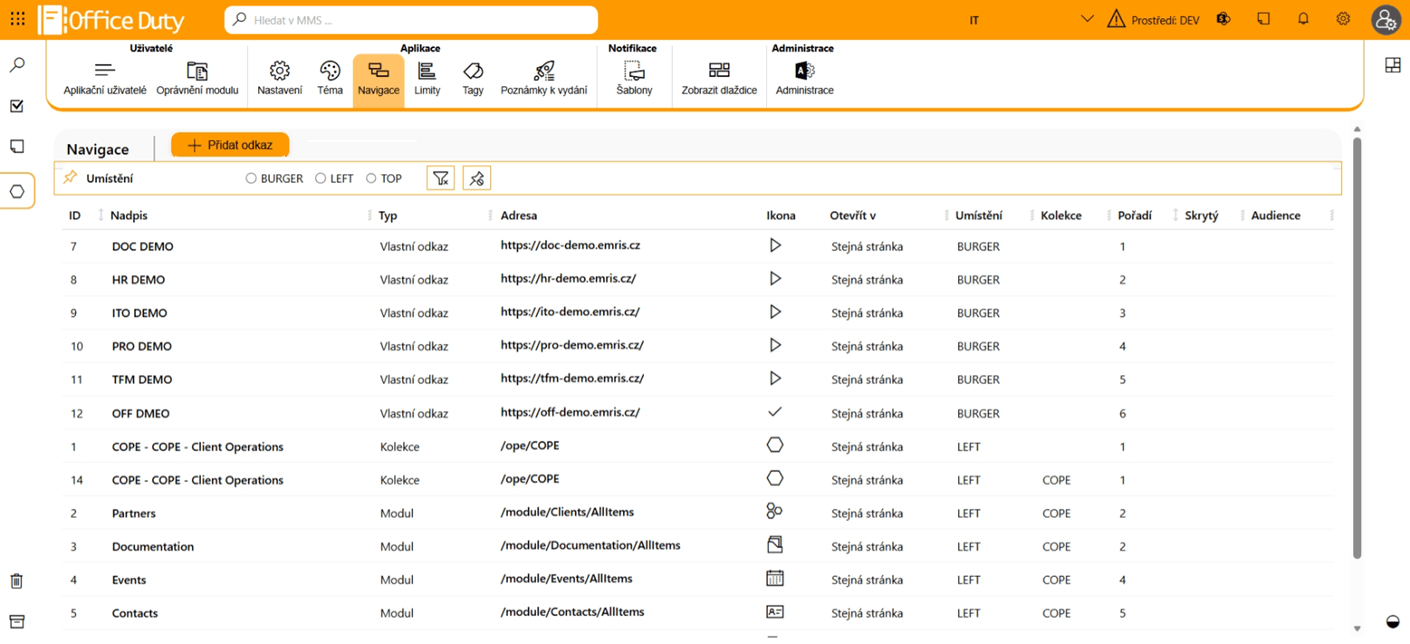Viewport: 1410px width, 644px height.
Task: Open the user profile avatar
Action: pyautogui.click(x=1385, y=19)
